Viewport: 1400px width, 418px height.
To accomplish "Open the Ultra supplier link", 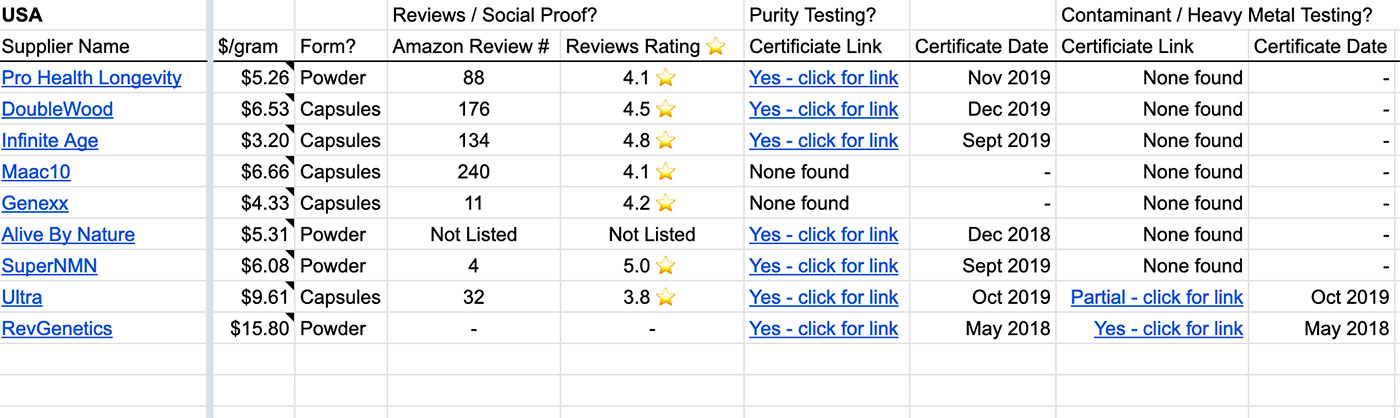I will [x=22, y=297].
